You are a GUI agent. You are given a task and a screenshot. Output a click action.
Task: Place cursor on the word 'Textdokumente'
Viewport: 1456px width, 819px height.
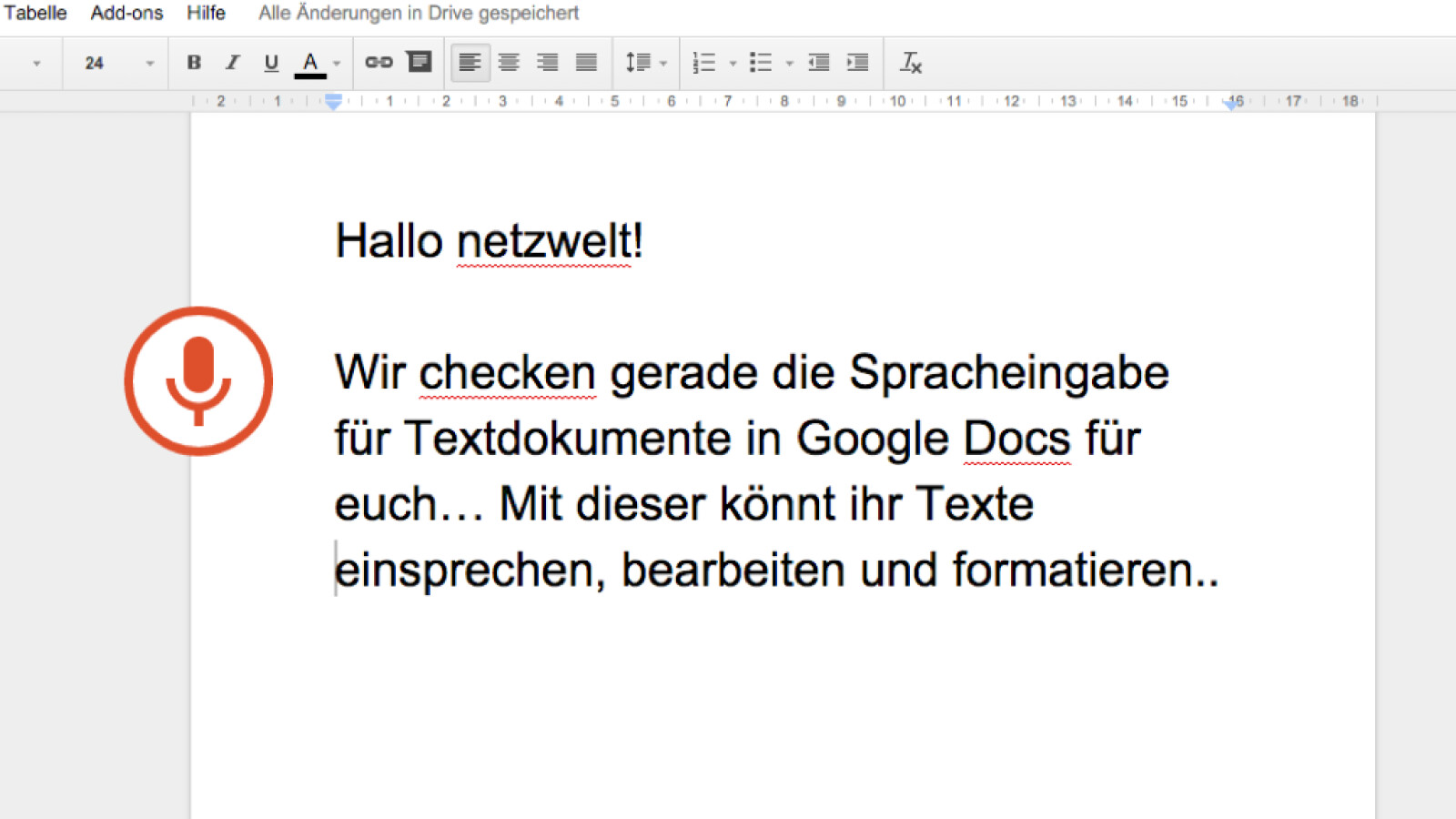tap(568, 440)
